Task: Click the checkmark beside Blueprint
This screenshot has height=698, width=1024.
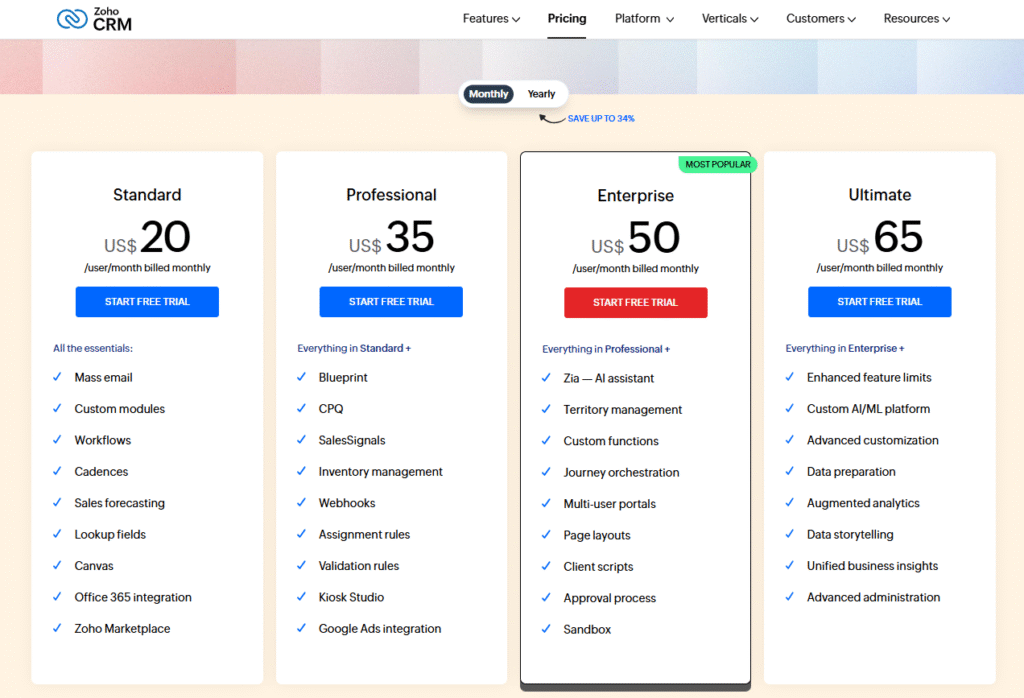Action: pos(301,377)
